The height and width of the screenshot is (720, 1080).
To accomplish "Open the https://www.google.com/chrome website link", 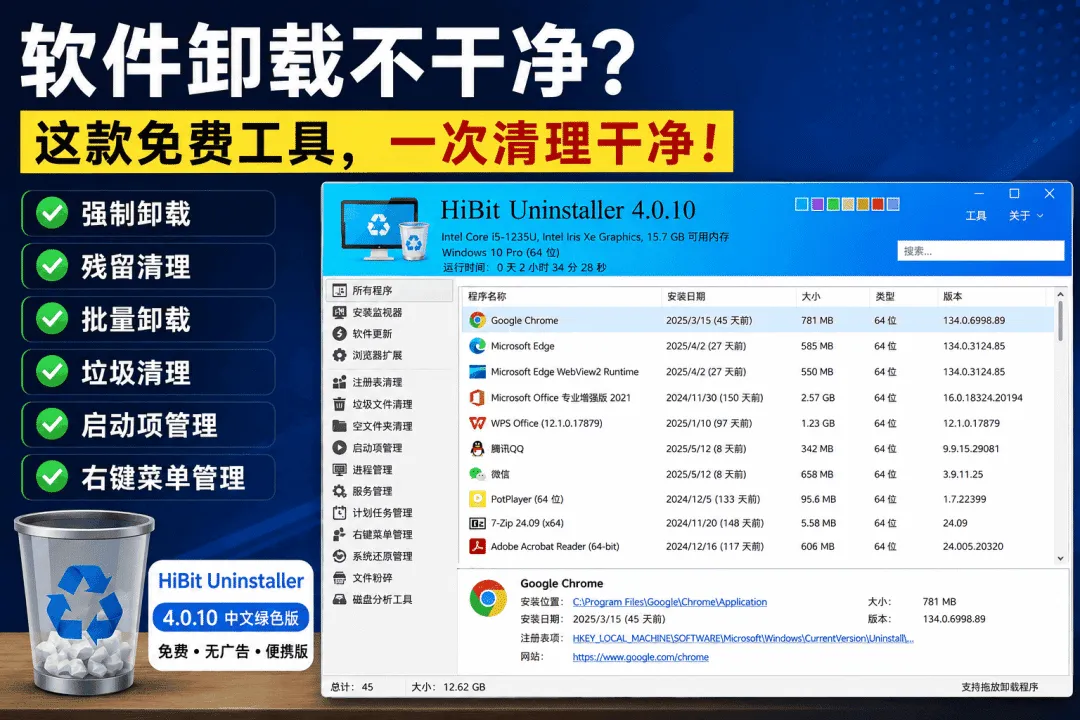I will click(x=641, y=657).
